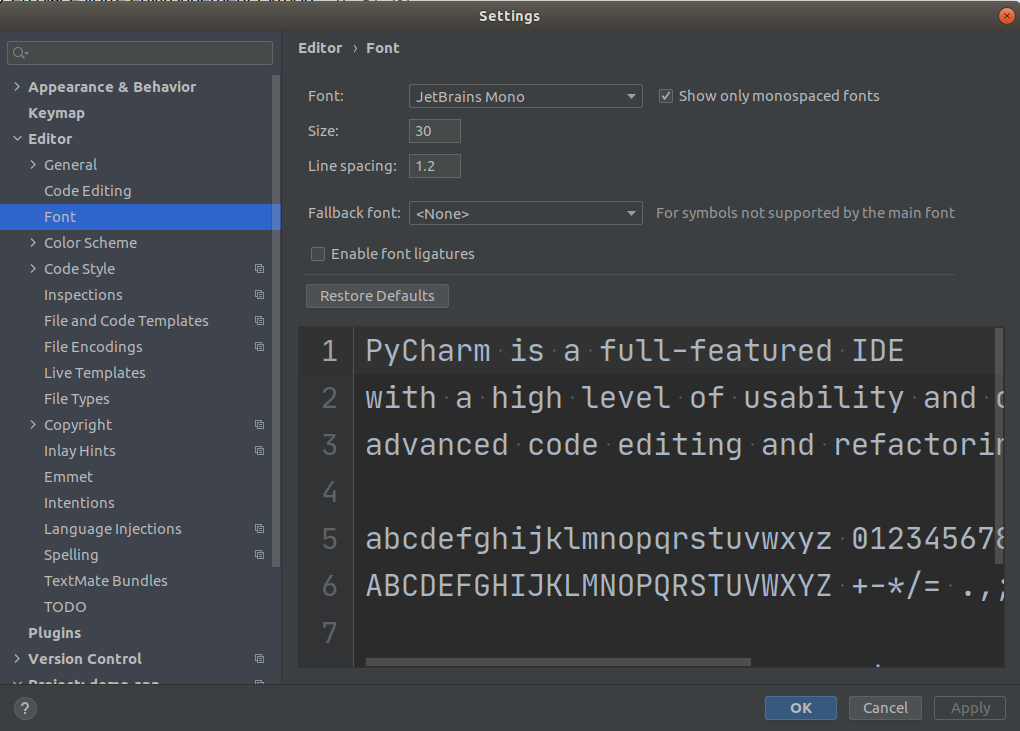Click the project icon next to Copyright

tap(259, 424)
